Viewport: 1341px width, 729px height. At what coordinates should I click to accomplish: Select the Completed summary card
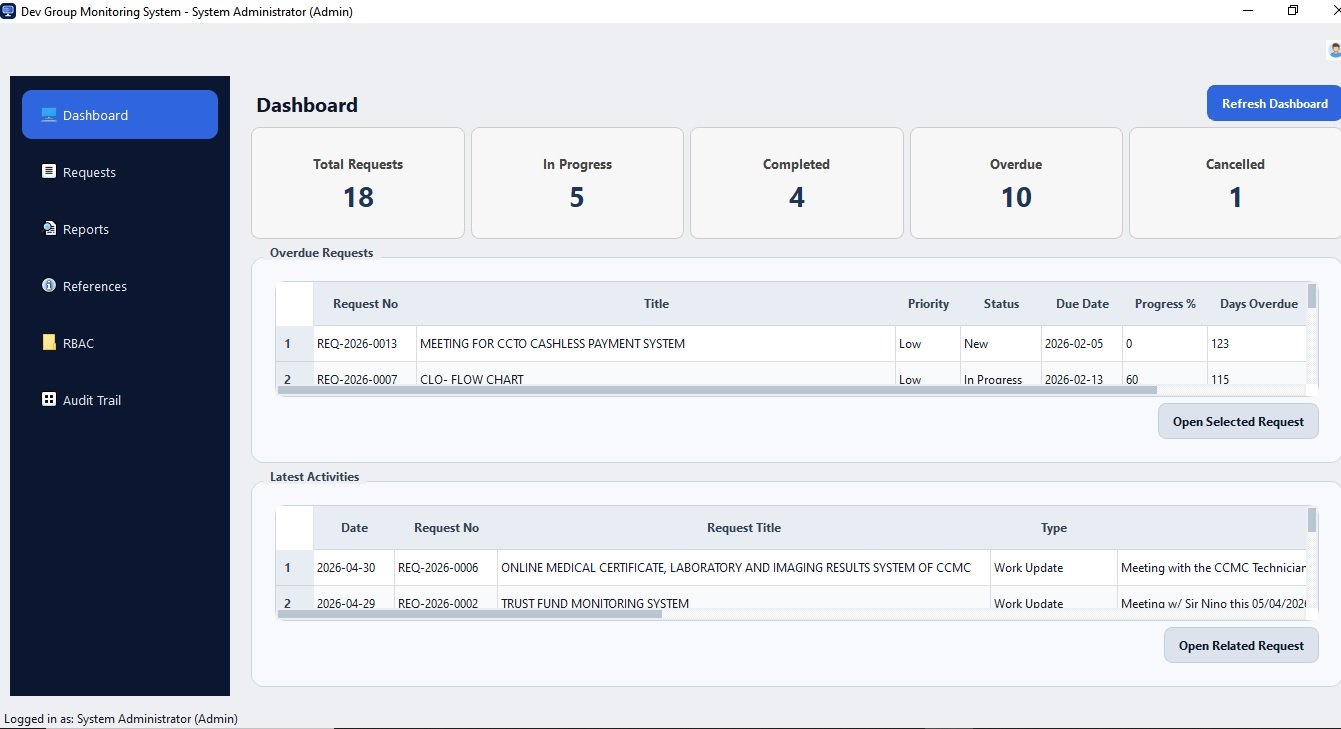(x=796, y=183)
